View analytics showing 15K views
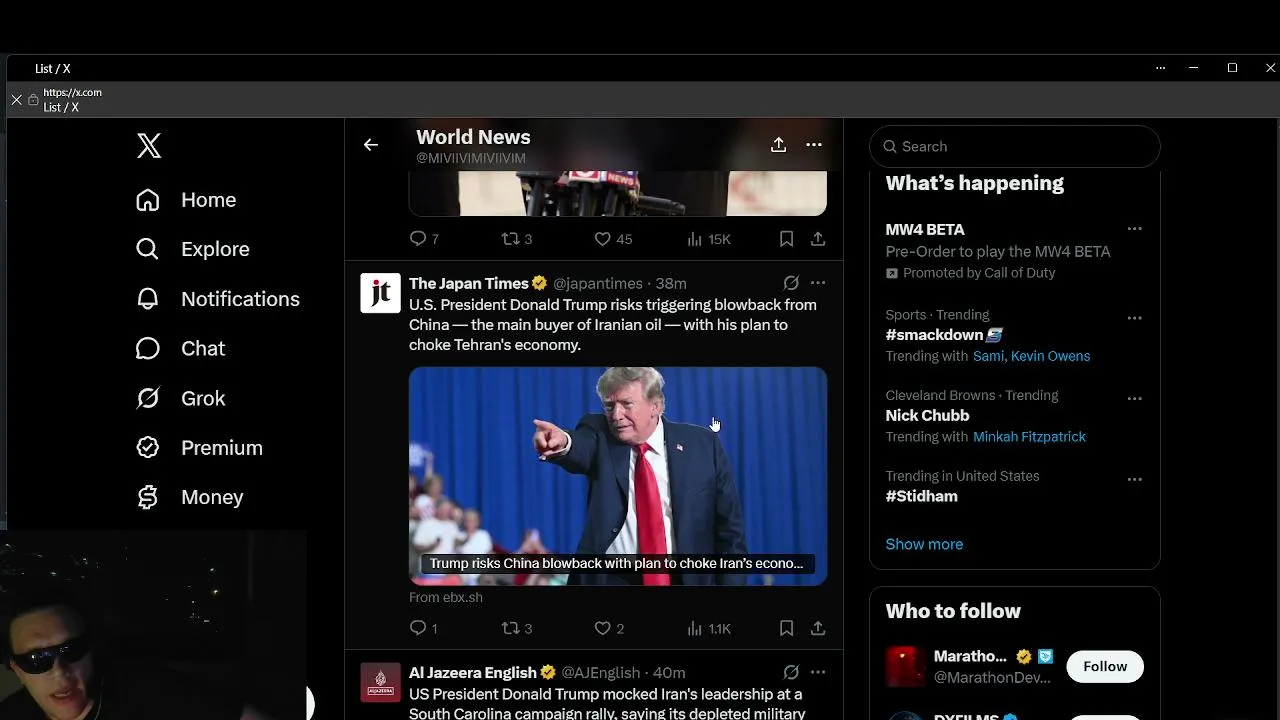 pos(709,239)
